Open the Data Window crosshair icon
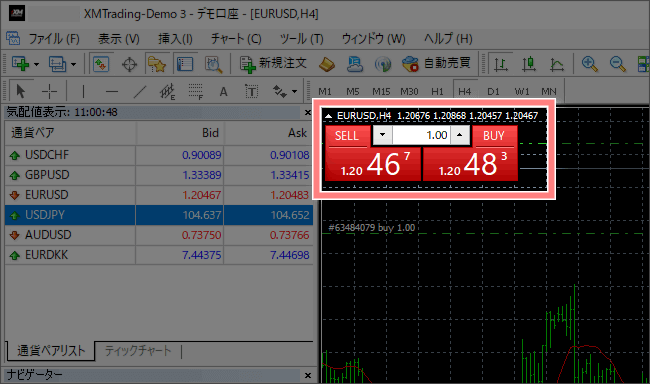Screen dimensions: 650x384 click(129, 64)
